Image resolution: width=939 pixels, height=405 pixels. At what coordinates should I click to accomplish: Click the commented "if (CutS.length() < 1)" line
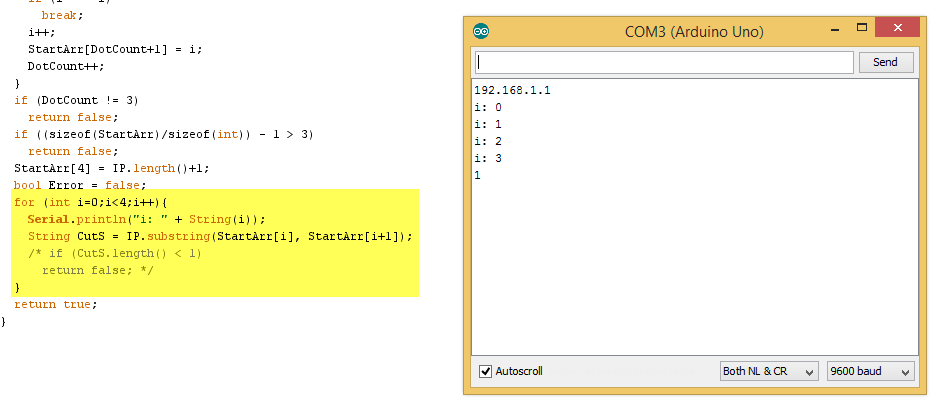pos(114,253)
